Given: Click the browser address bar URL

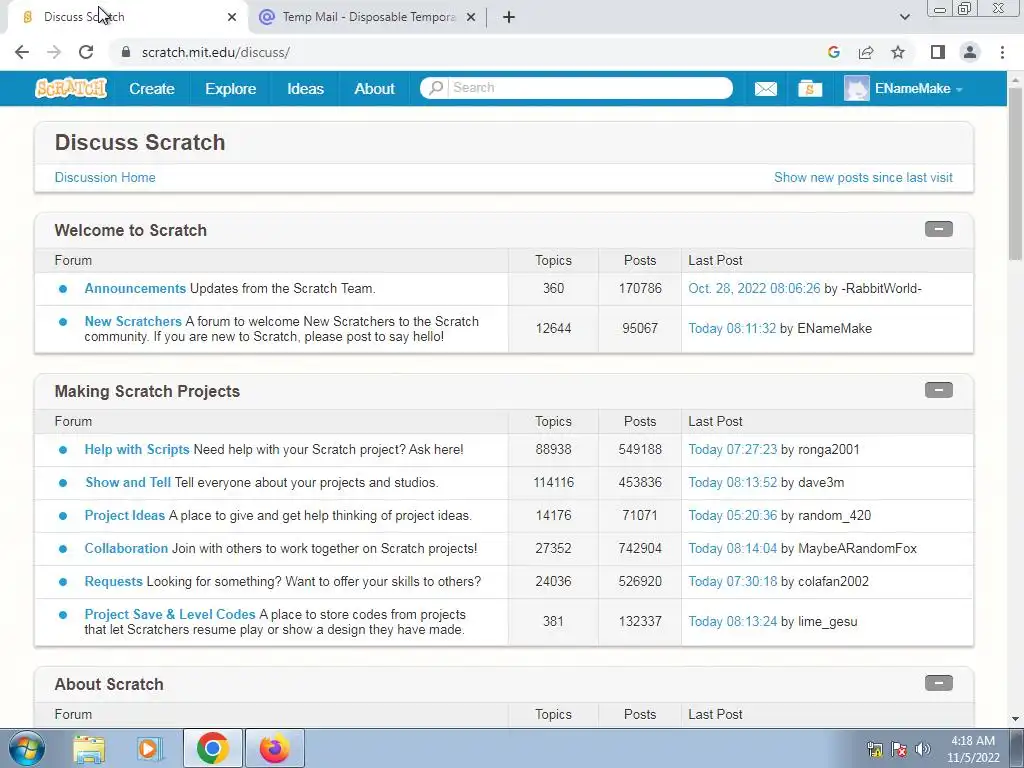Looking at the screenshot, I should [216, 52].
